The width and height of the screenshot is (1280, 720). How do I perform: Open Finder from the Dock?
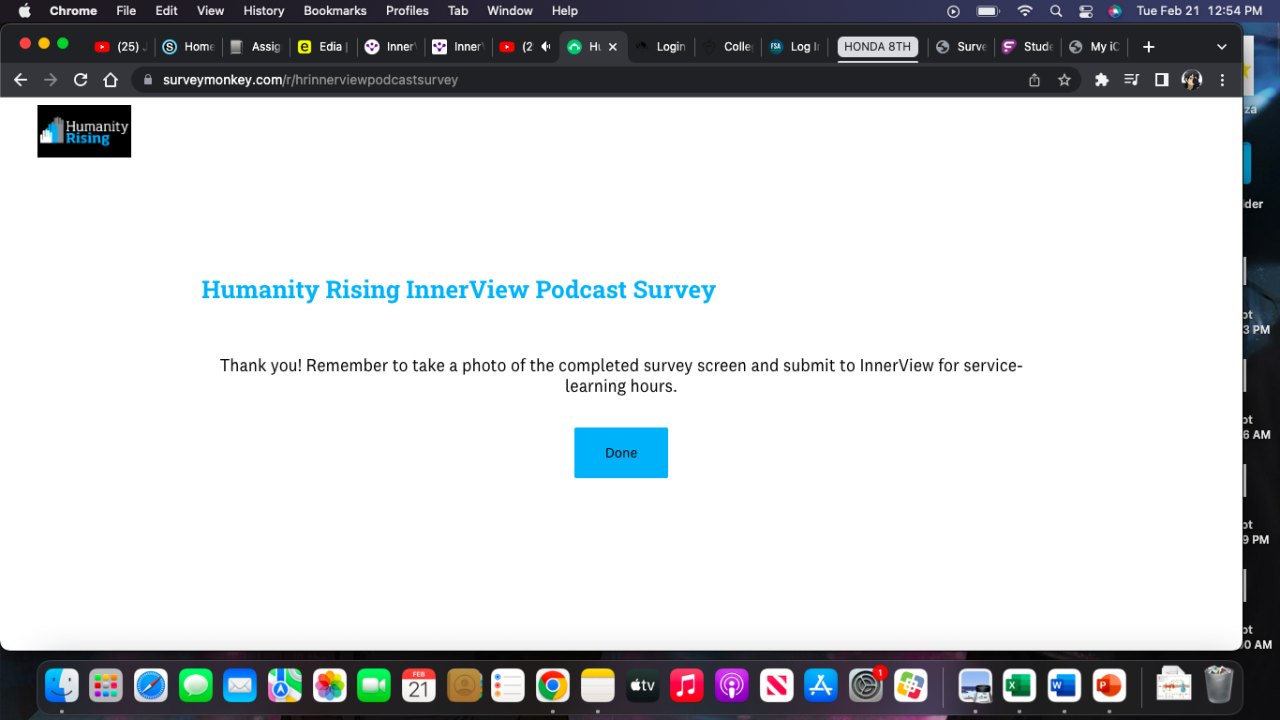tap(62, 685)
